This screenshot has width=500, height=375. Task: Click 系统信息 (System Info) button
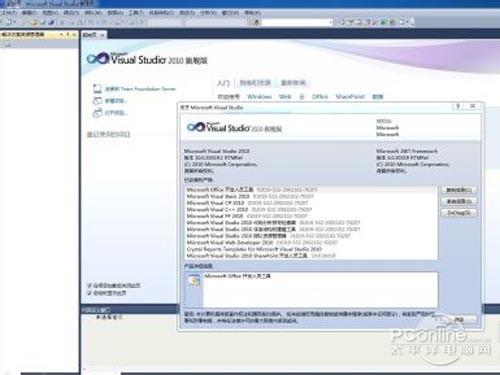459,201
